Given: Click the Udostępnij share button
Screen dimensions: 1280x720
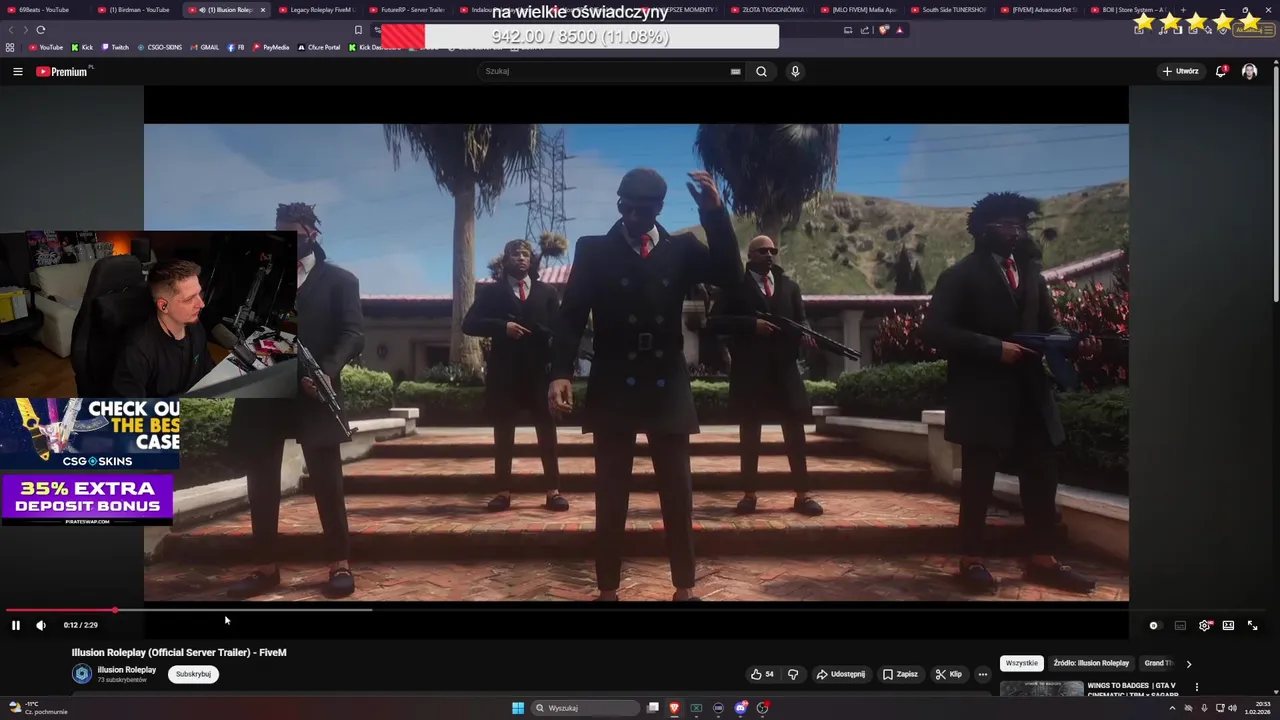Looking at the screenshot, I should 841,674.
